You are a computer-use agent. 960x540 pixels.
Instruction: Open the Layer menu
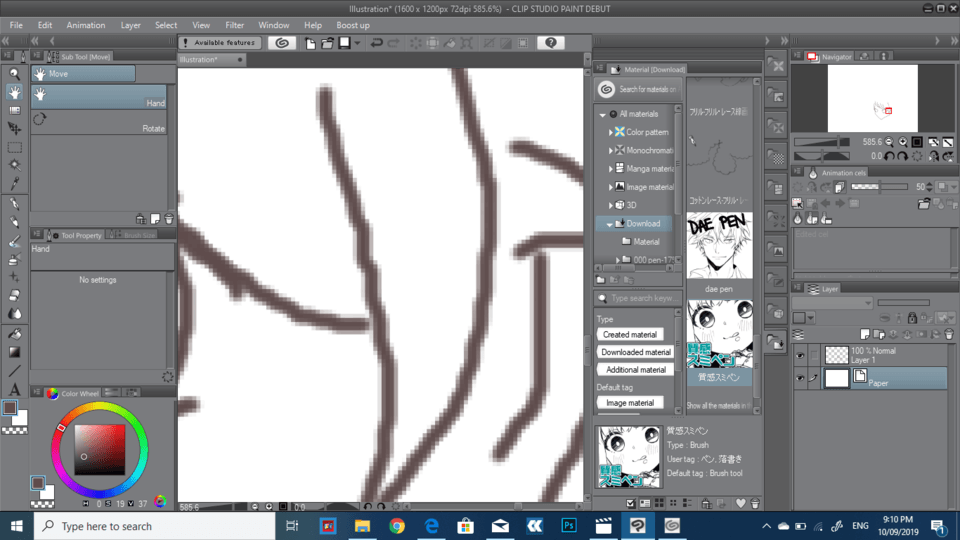pos(130,25)
